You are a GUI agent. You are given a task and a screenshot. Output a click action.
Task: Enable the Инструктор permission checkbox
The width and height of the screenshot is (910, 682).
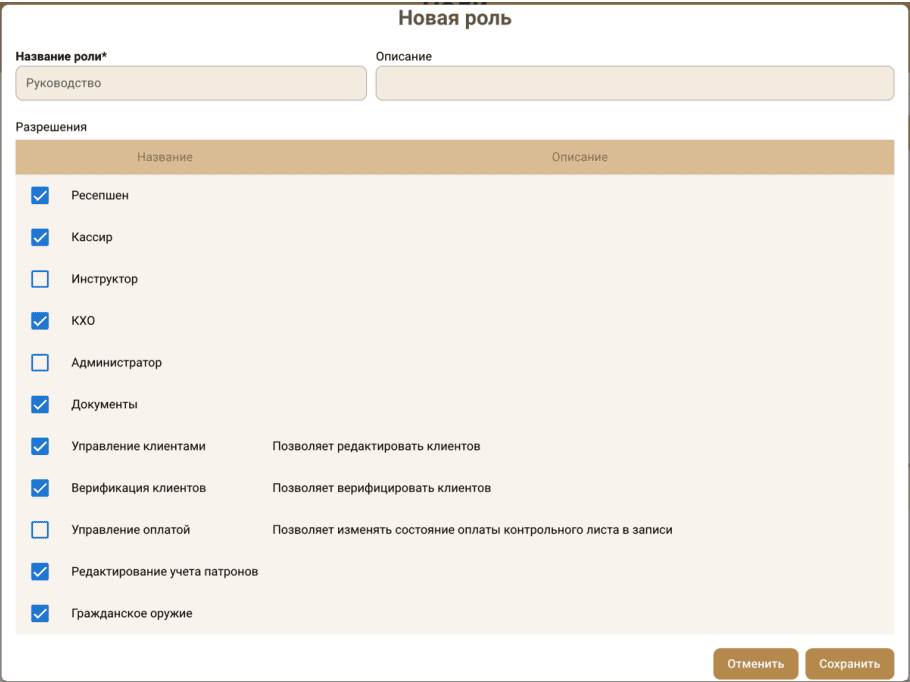[x=40, y=280]
